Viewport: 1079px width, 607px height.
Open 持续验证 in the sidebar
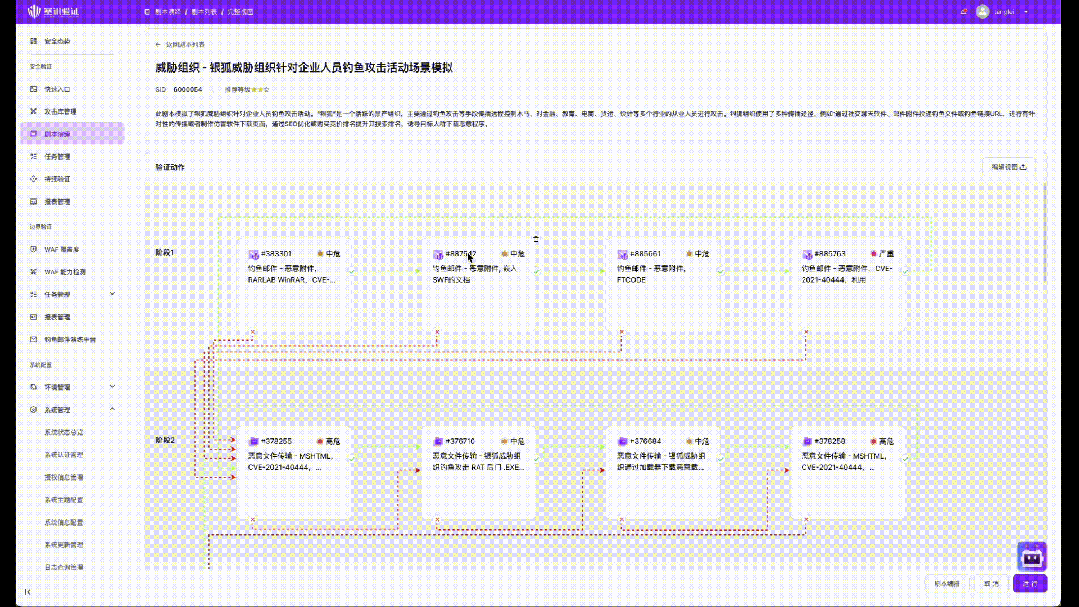[57, 179]
